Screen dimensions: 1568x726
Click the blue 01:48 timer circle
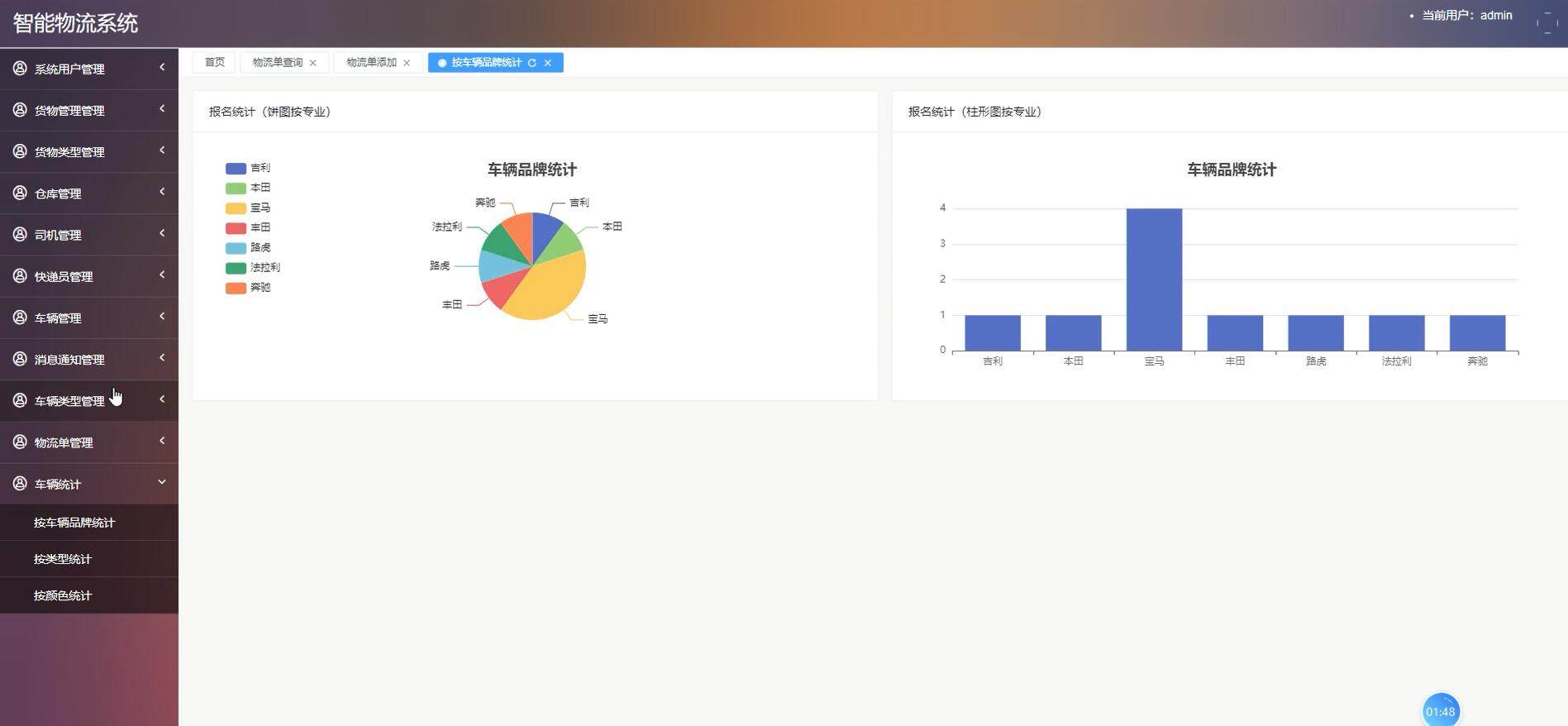1441,711
